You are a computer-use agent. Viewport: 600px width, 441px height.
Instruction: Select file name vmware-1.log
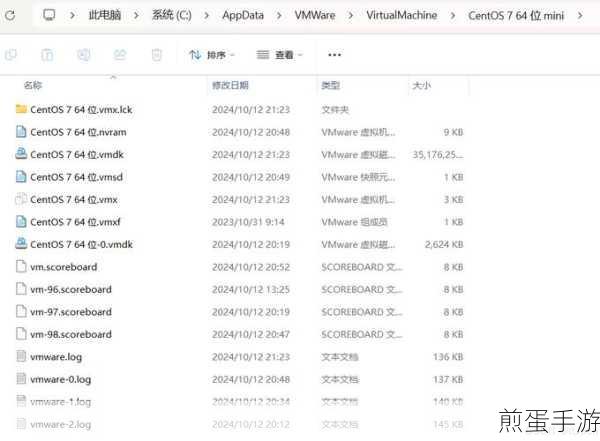(x=60, y=402)
